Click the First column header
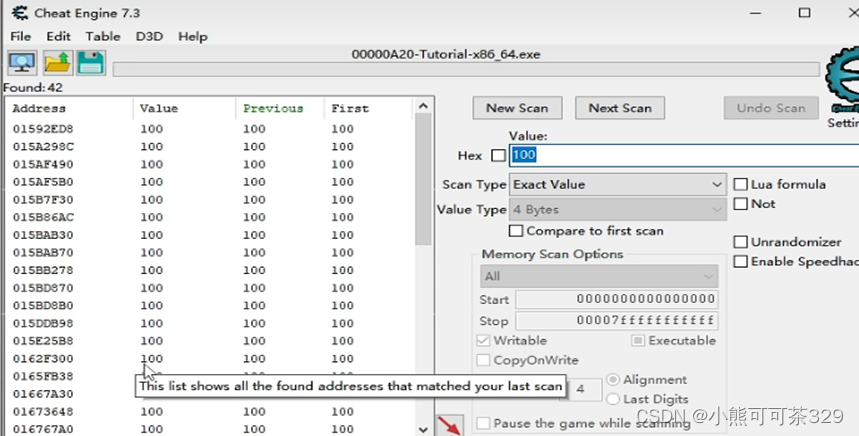 368,108
